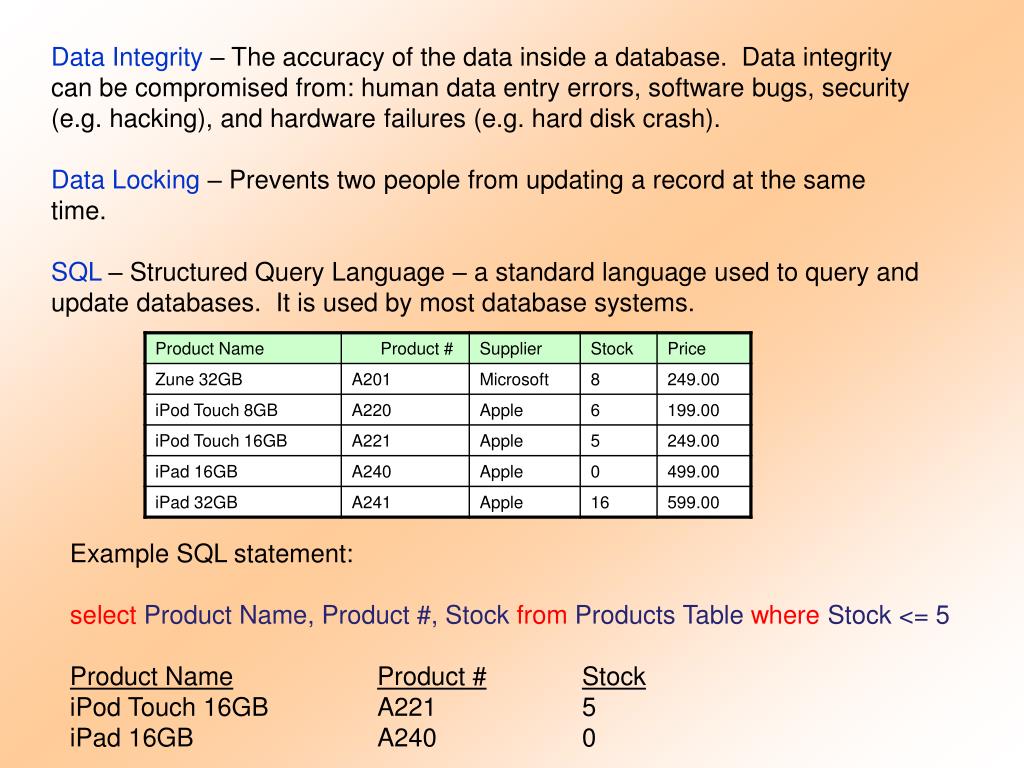The image size is (1024, 768).
Task: Click the red where keyword
Action: coord(784,615)
